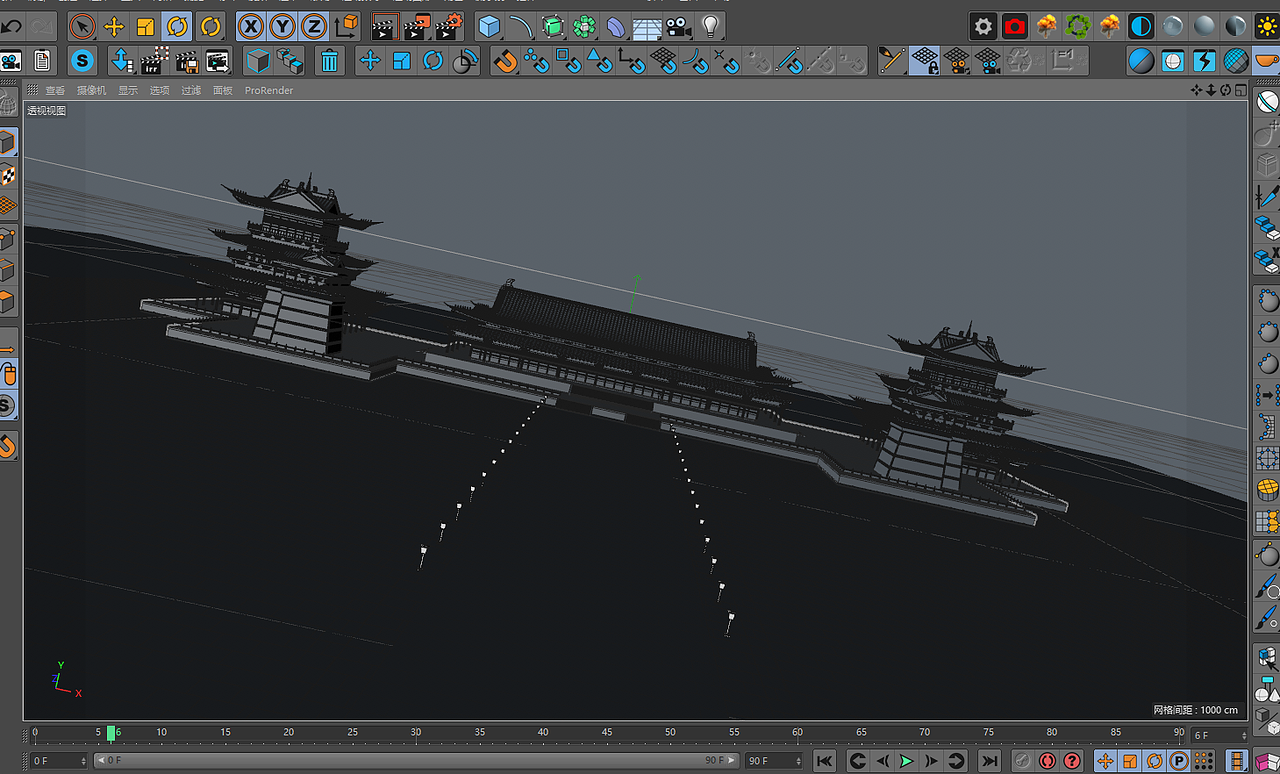This screenshot has width=1280, height=774.
Task: Toggle the X axis lock
Action: pyautogui.click(x=251, y=26)
